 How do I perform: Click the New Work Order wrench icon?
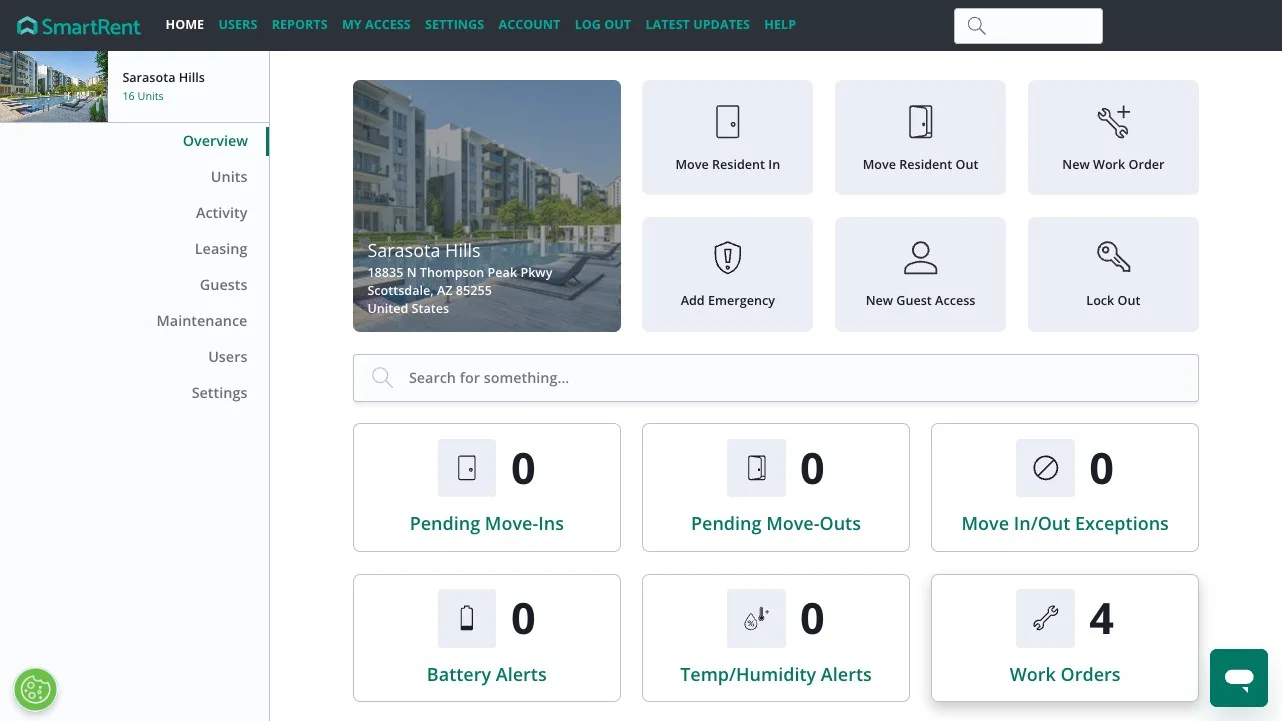point(1114,122)
